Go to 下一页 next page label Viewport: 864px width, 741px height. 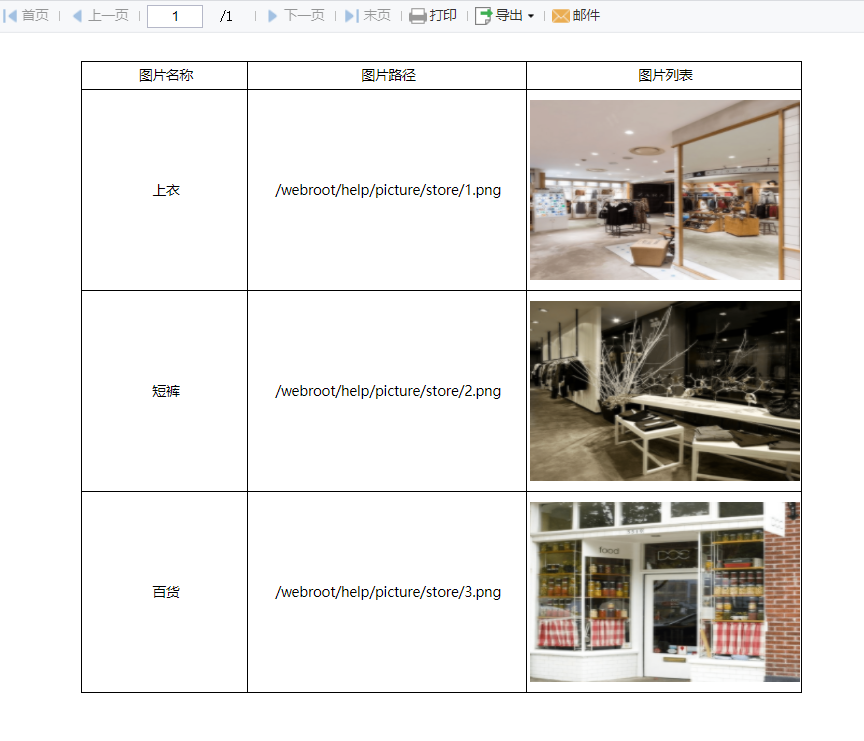[x=304, y=15]
